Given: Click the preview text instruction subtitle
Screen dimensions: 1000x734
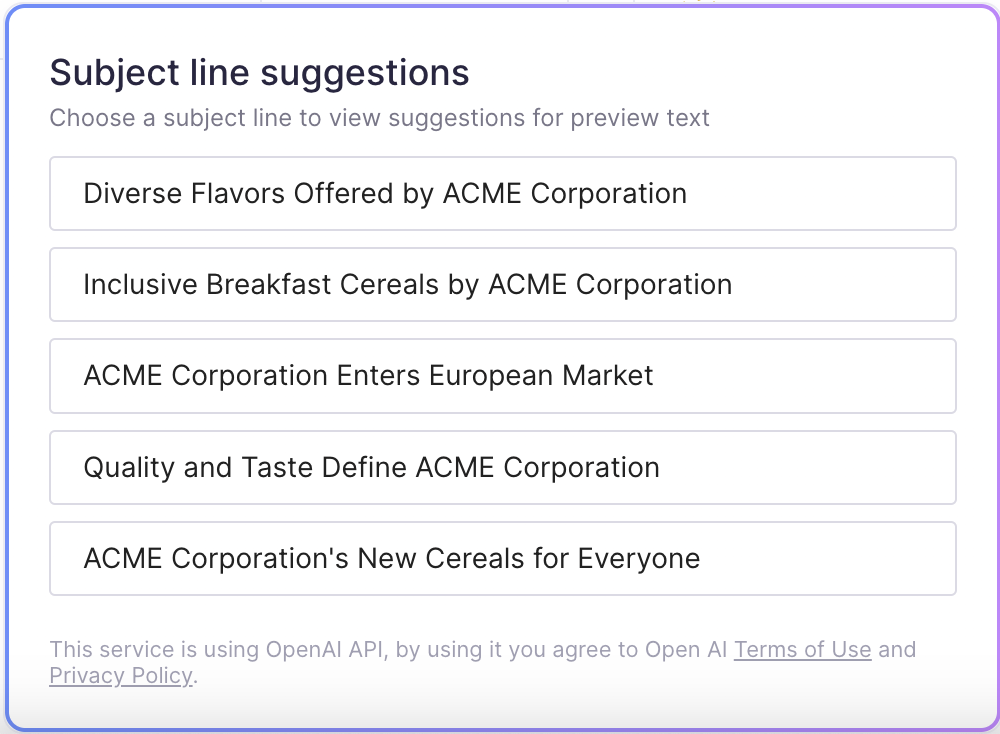Looking at the screenshot, I should pyautogui.click(x=380, y=117).
